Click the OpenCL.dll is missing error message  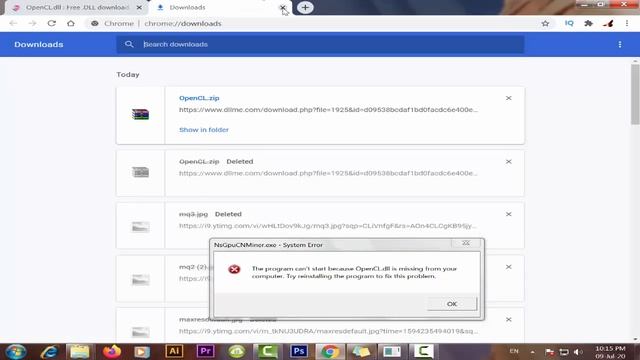354,272
